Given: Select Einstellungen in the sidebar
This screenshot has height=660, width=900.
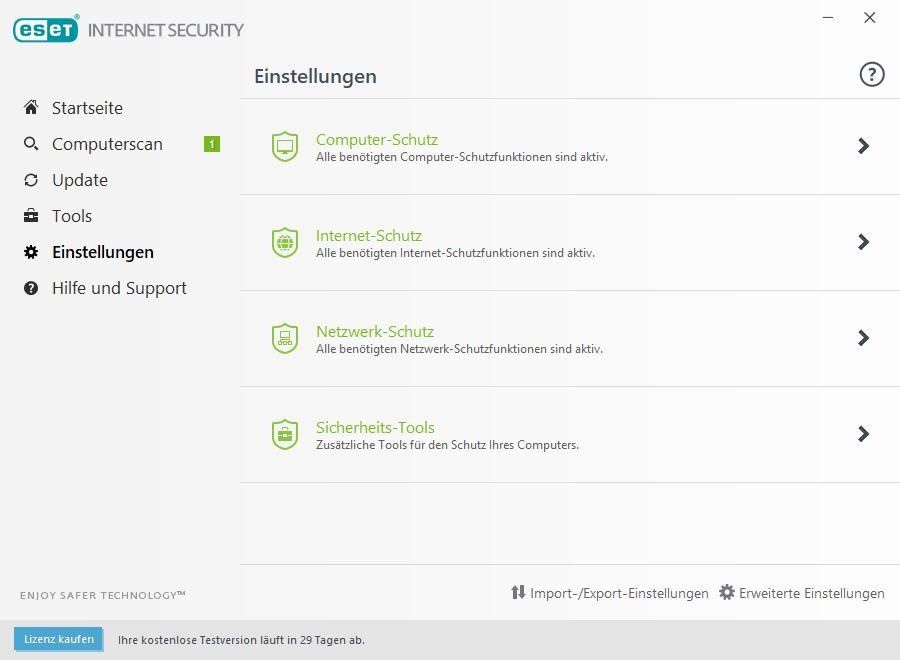Looking at the screenshot, I should (103, 252).
